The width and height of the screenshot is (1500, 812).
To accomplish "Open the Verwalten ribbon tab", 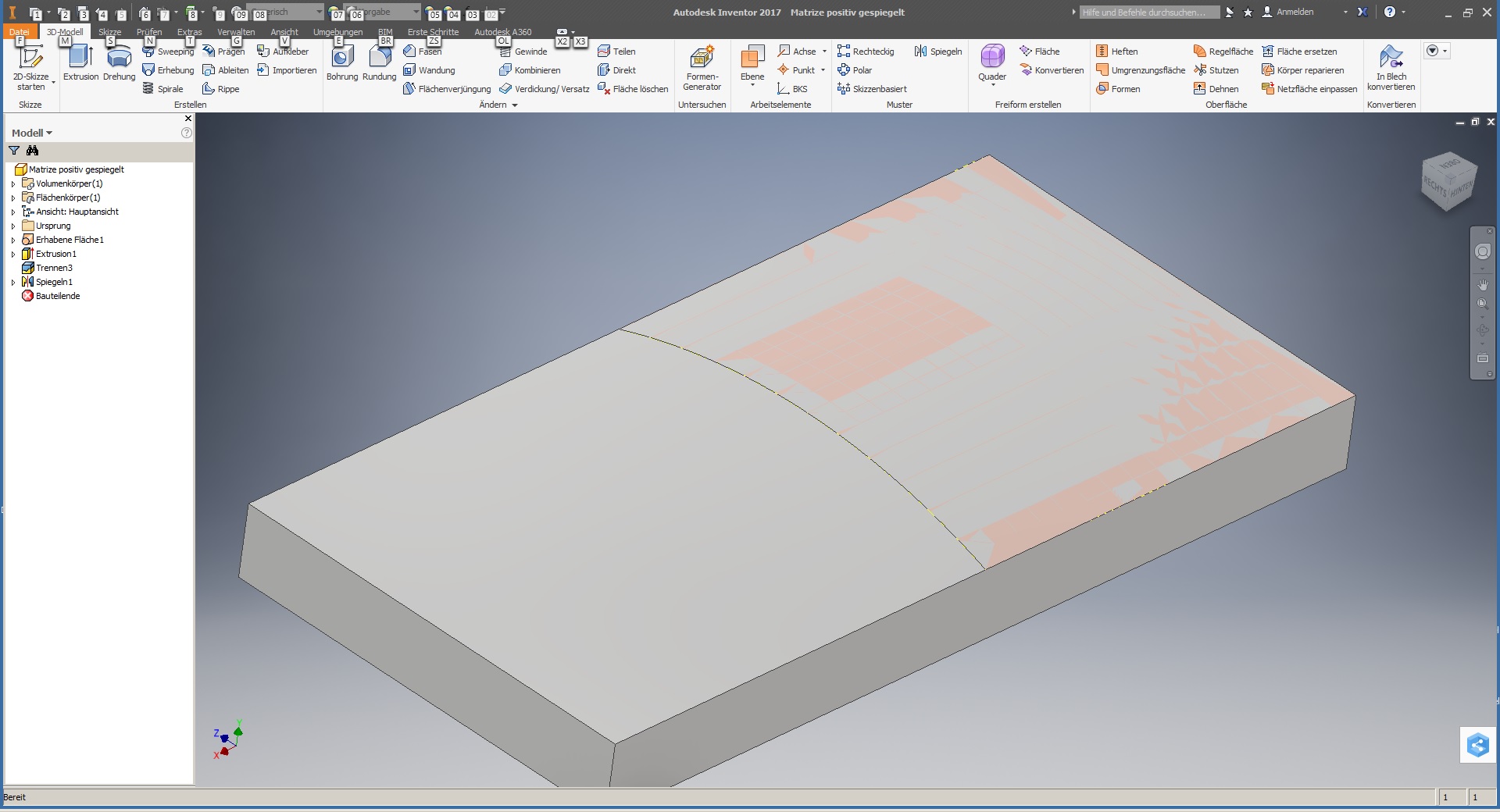I will click(x=236, y=32).
